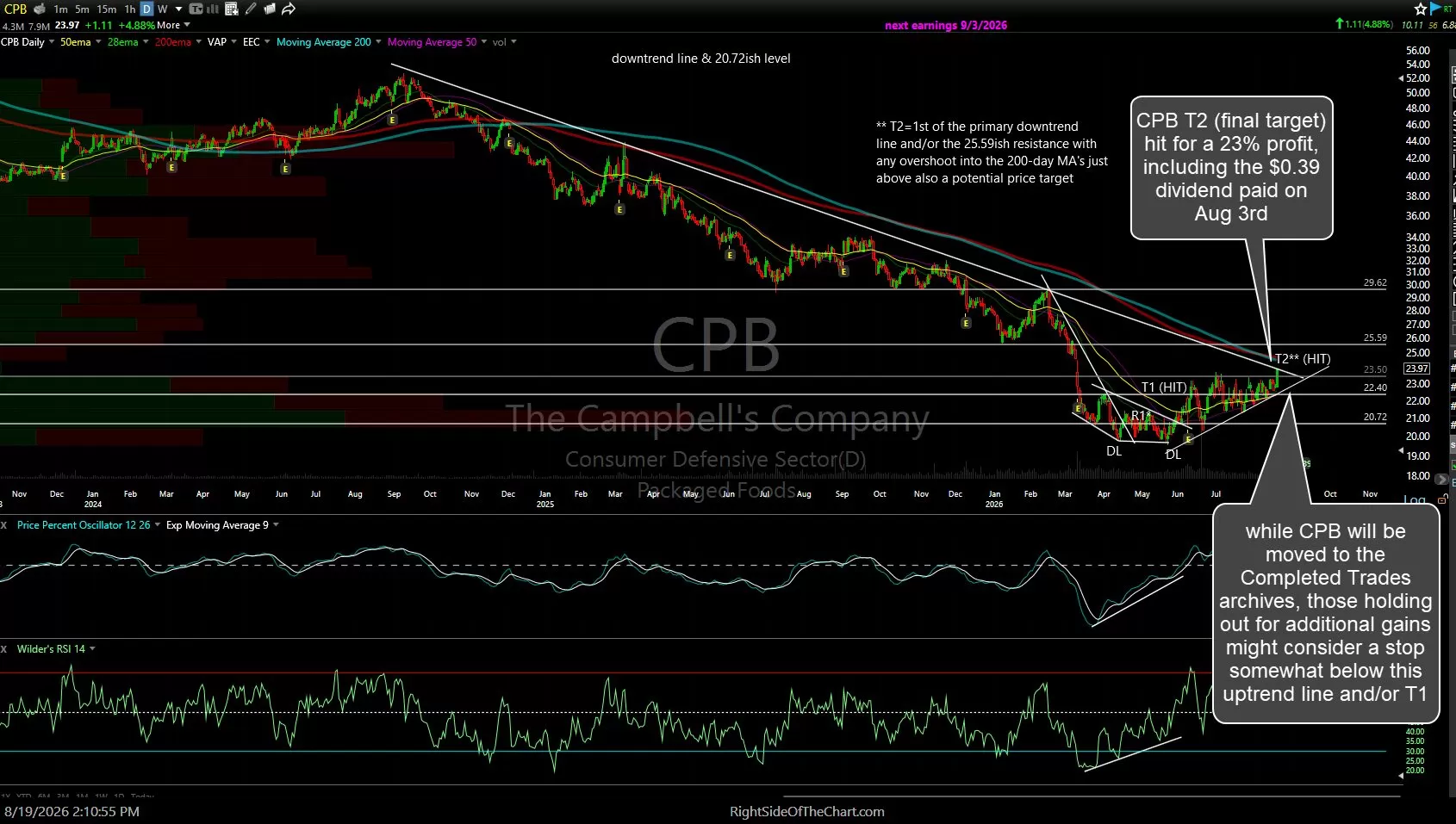Switch to the 1m timeframe

point(60,9)
